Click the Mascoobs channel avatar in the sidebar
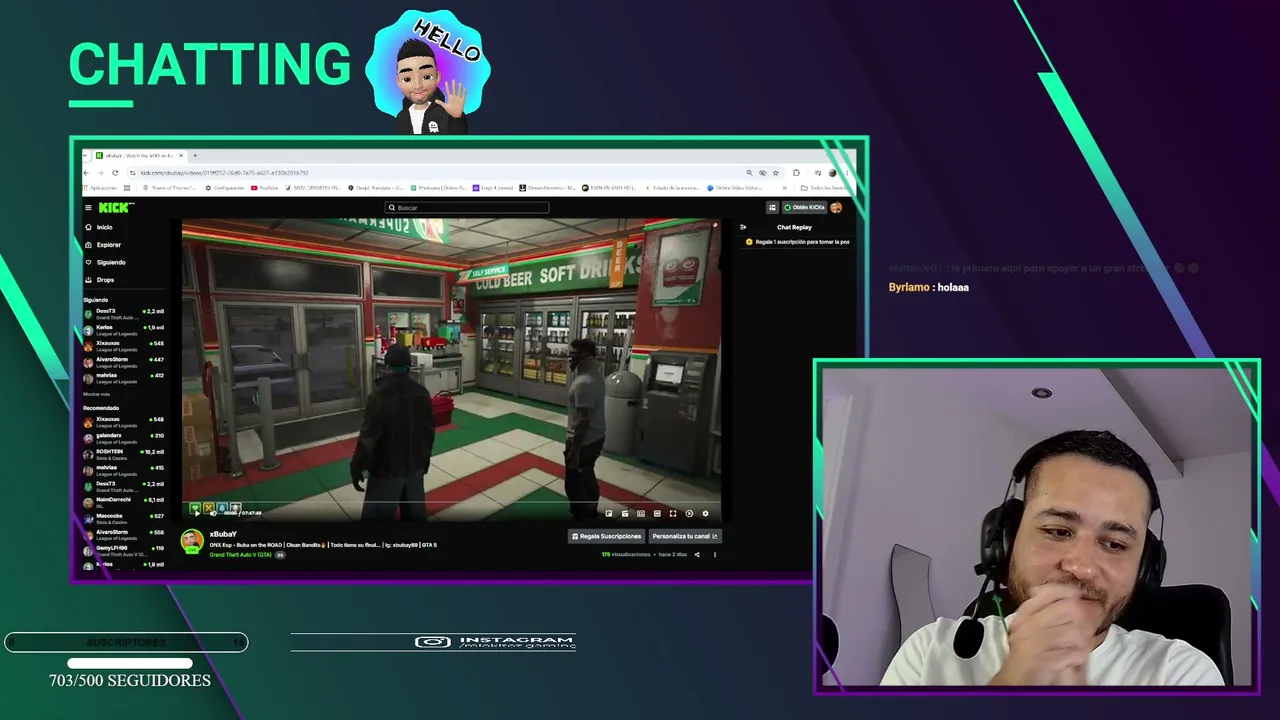This screenshot has height=720, width=1280. pyautogui.click(x=88, y=518)
